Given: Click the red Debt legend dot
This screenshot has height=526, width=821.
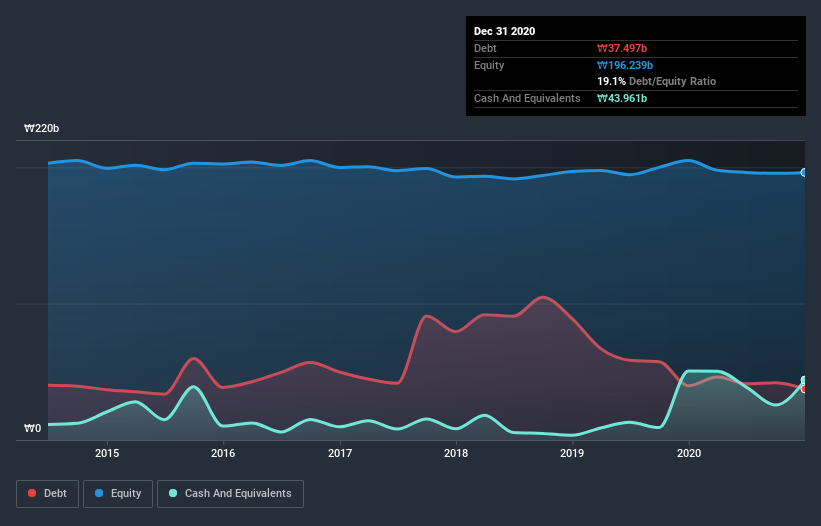Looking at the screenshot, I should 32,493.
